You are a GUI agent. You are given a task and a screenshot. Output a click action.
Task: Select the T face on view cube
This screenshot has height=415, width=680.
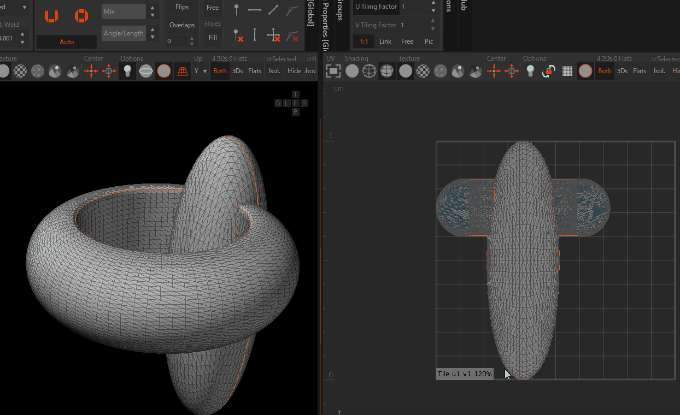(x=296, y=95)
